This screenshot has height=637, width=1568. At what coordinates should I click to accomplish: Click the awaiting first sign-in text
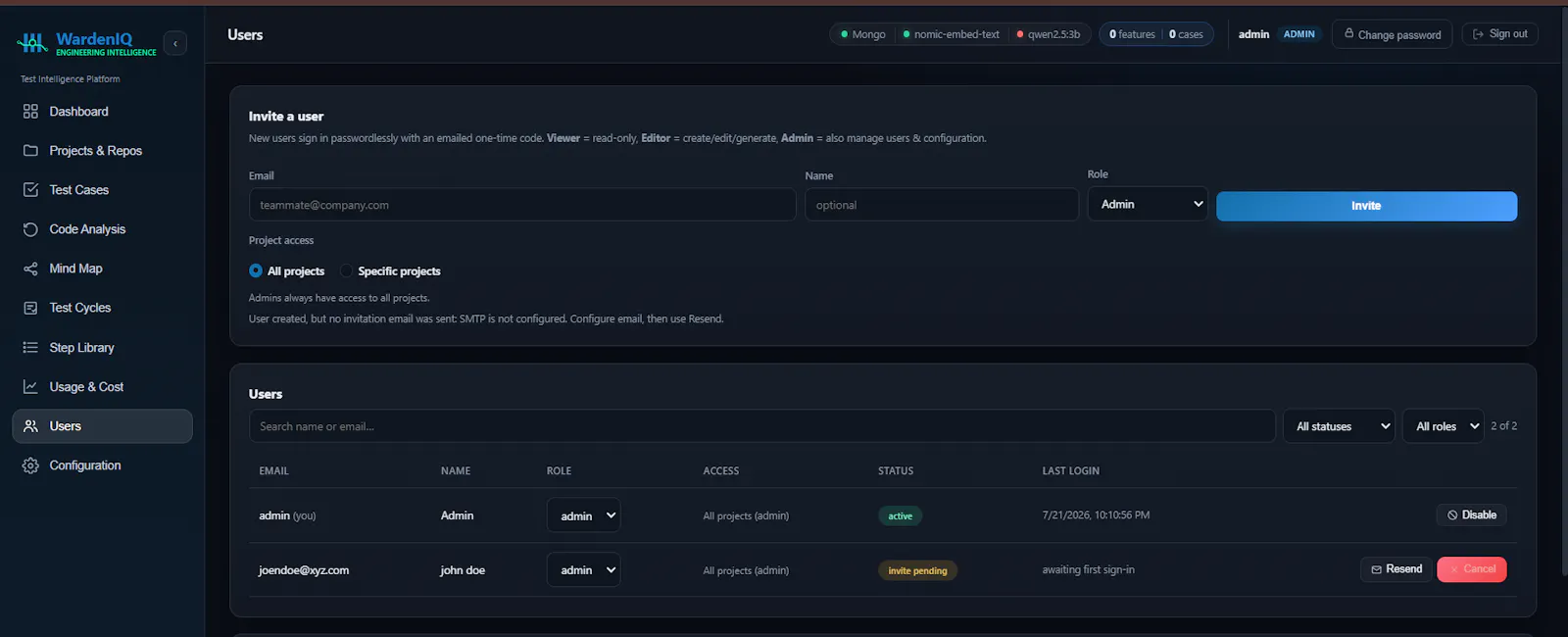click(x=1088, y=570)
